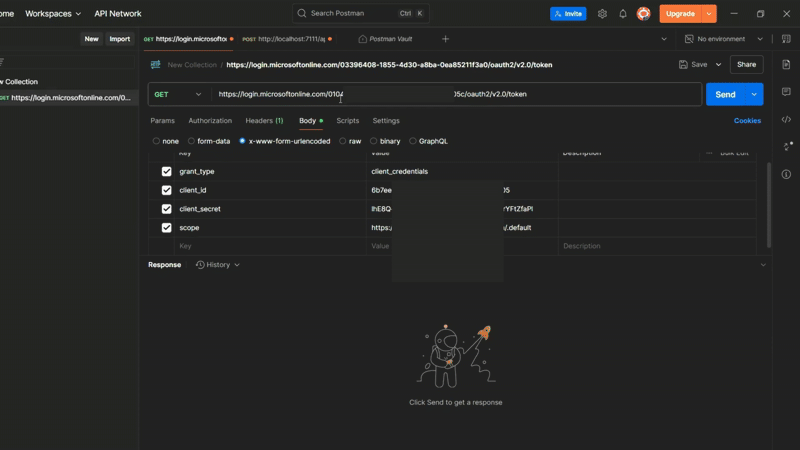The width and height of the screenshot is (800, 450).
Task: Click the New Collection breadcrumb
Action: pos(192,65)
